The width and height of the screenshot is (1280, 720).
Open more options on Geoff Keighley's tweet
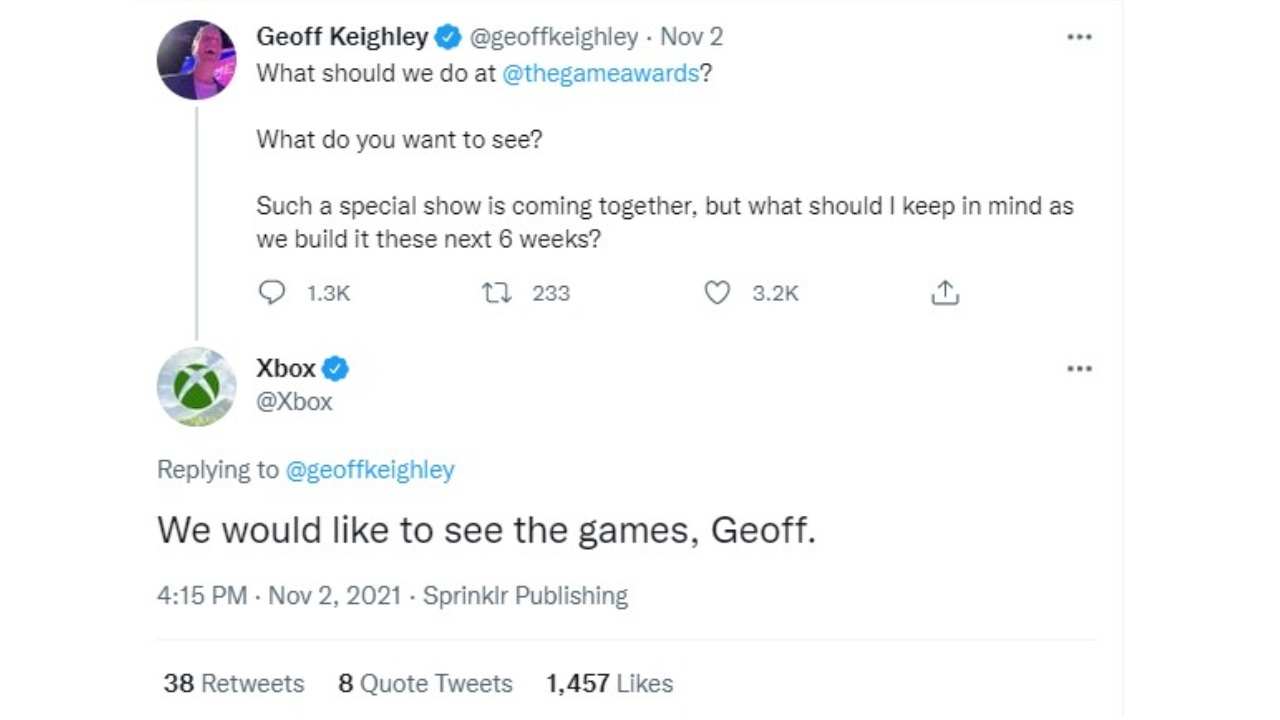point(1079,37)
